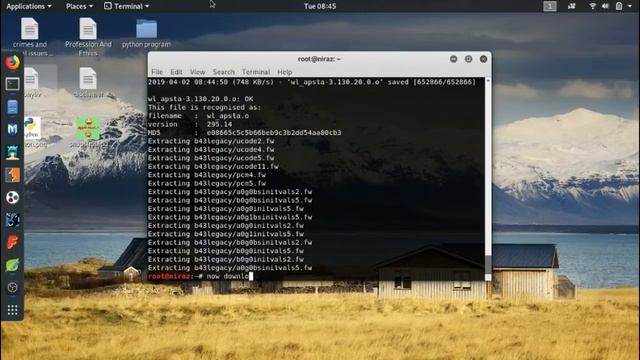
Task: Open the clock showing Tue 08:45
Action: tap(320, 6)
